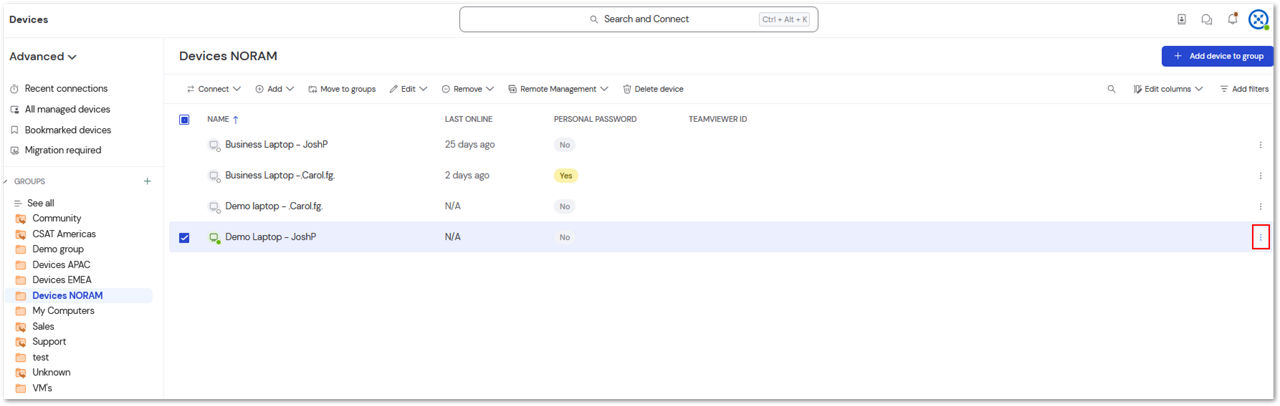
Task: Collapse the GROUPS section arrow
Action: pyautogui.click(x=6, y=182)
